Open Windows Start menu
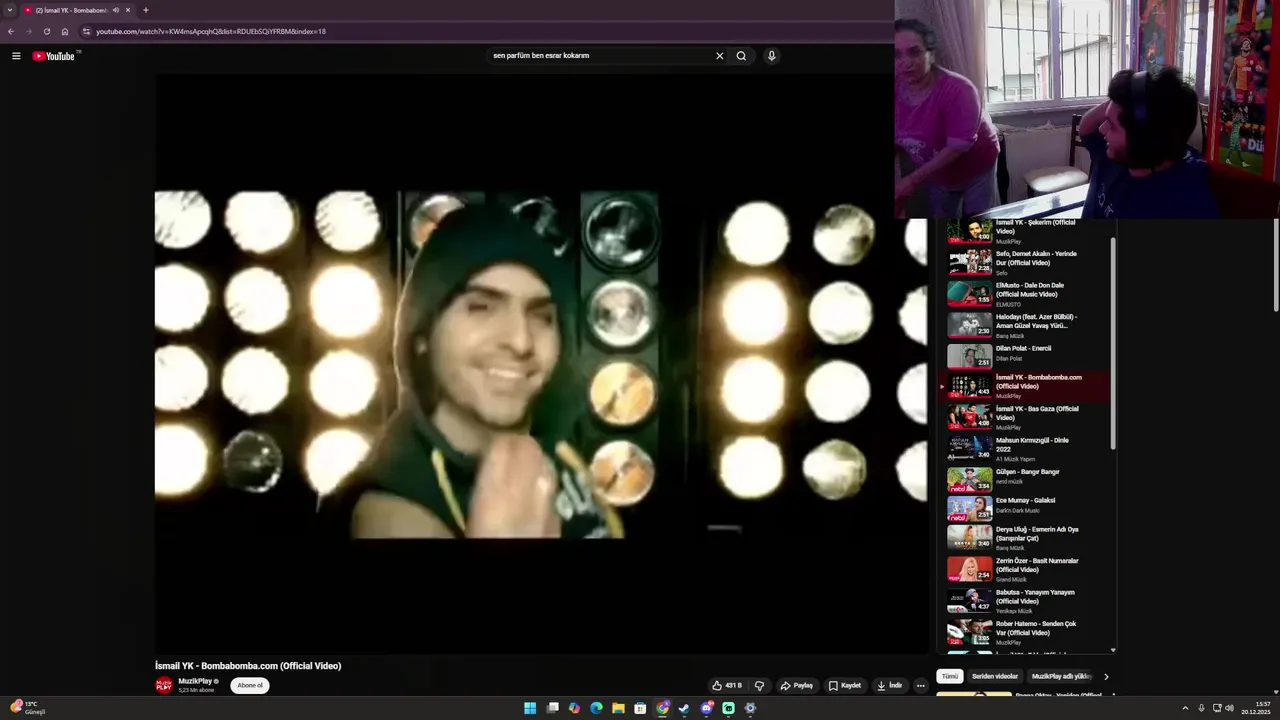Image resolution: width=1280 pixels, height=720 pixels. coord(530,708)
